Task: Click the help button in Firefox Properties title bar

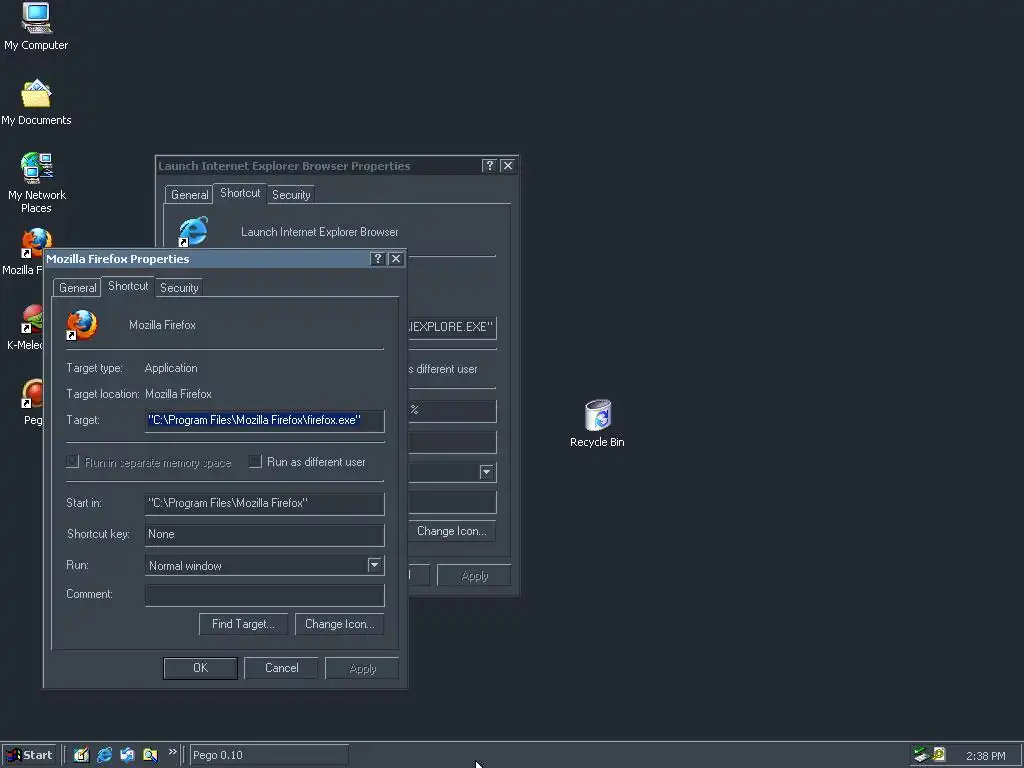Action: point(377,259)
